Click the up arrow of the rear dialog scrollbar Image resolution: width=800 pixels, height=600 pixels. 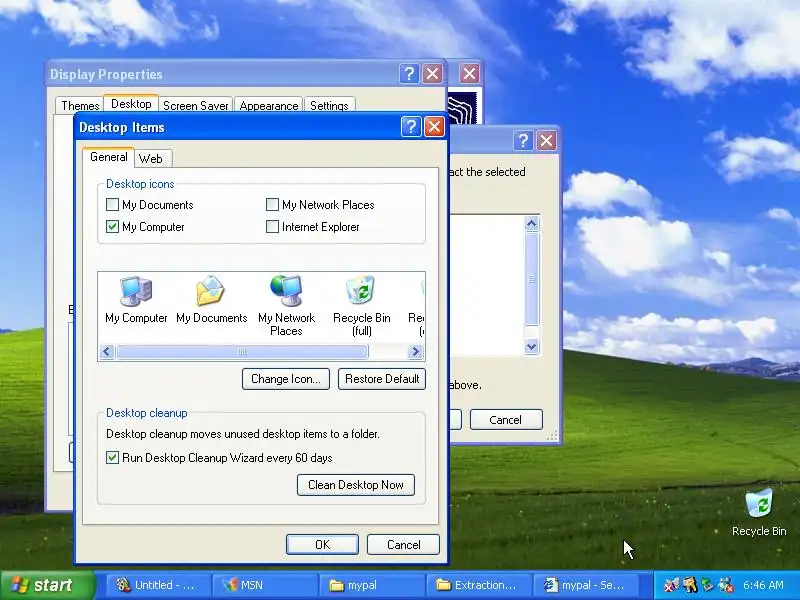[531, 223]
